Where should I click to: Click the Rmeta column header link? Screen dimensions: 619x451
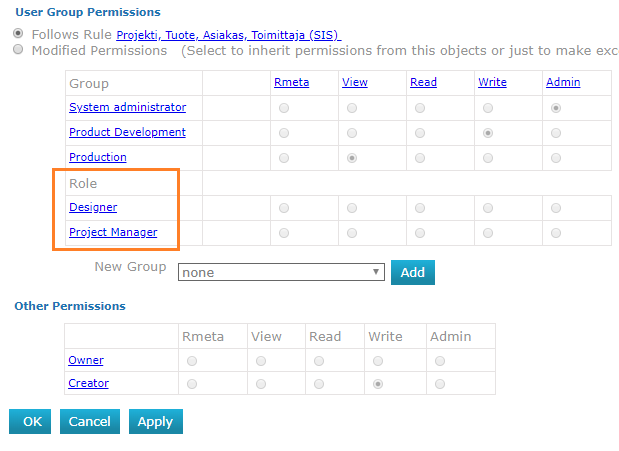(291, 82)
